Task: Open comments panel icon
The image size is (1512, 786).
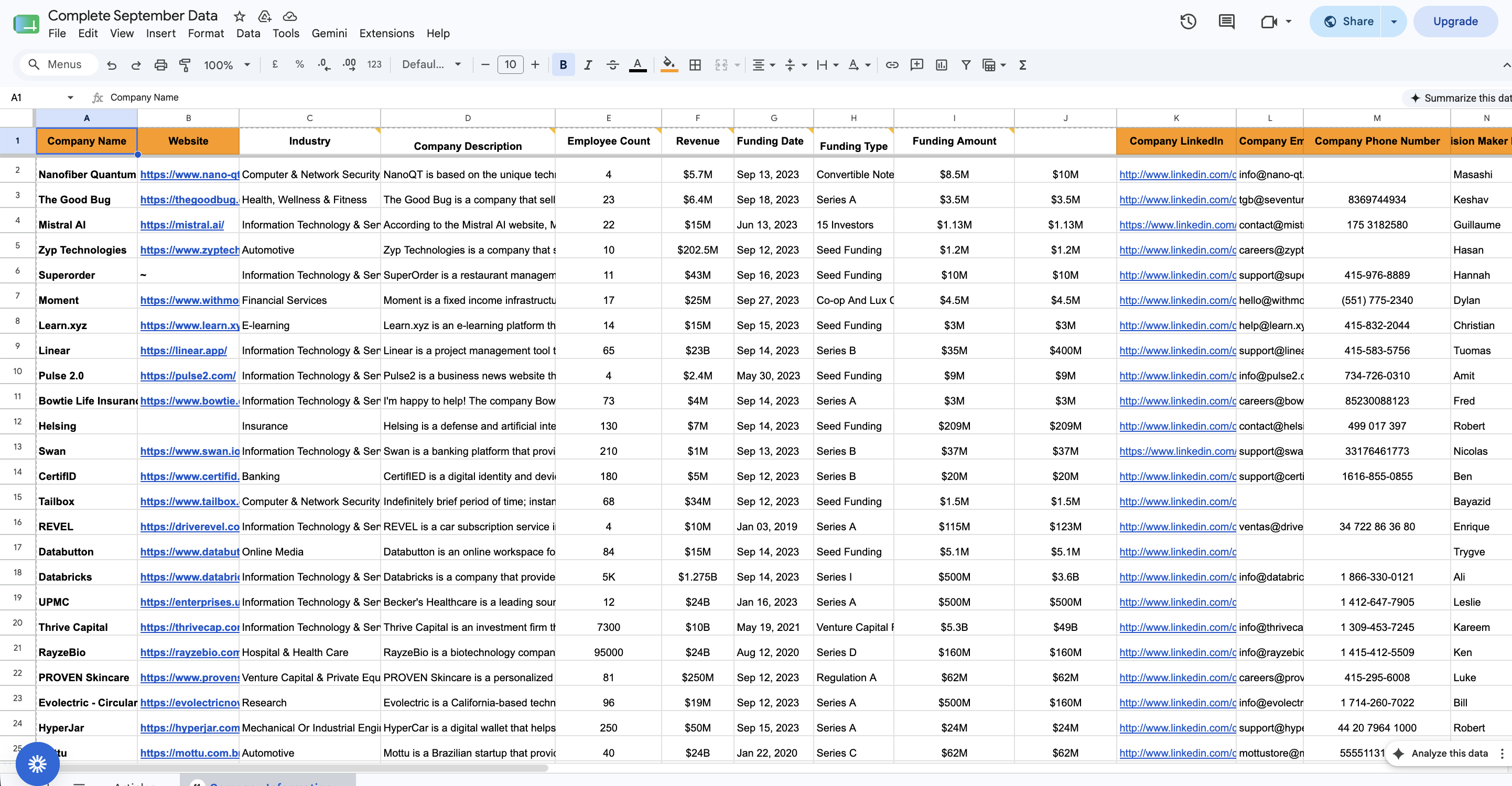Action: (1226, 21)
